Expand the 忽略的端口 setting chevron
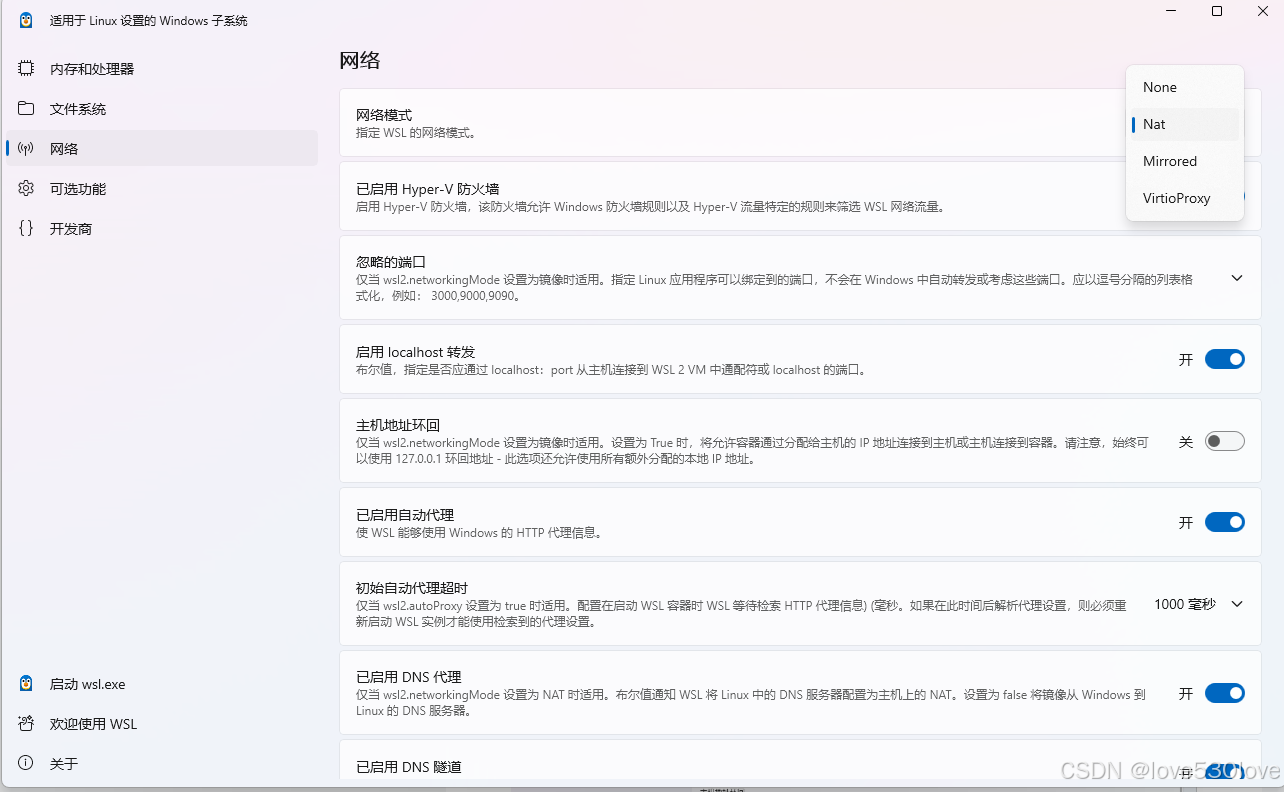The height and width of the screenshot is (792, 1284). point(1237,278)
